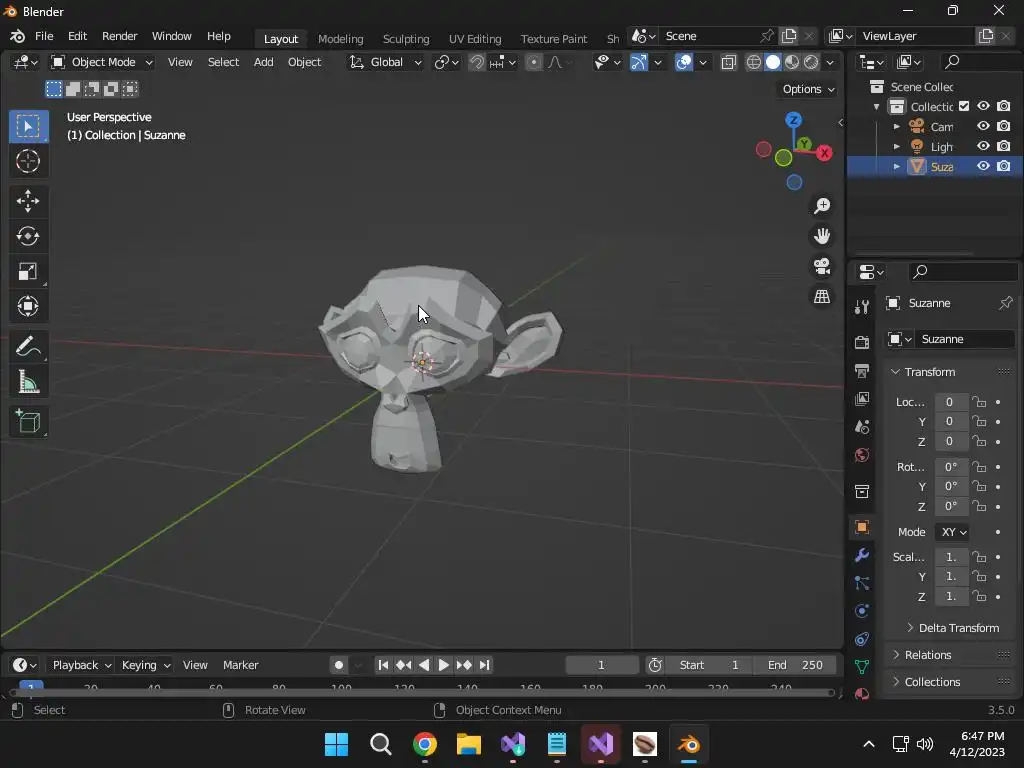Collapse the Transform panel

tap(923, 372)
